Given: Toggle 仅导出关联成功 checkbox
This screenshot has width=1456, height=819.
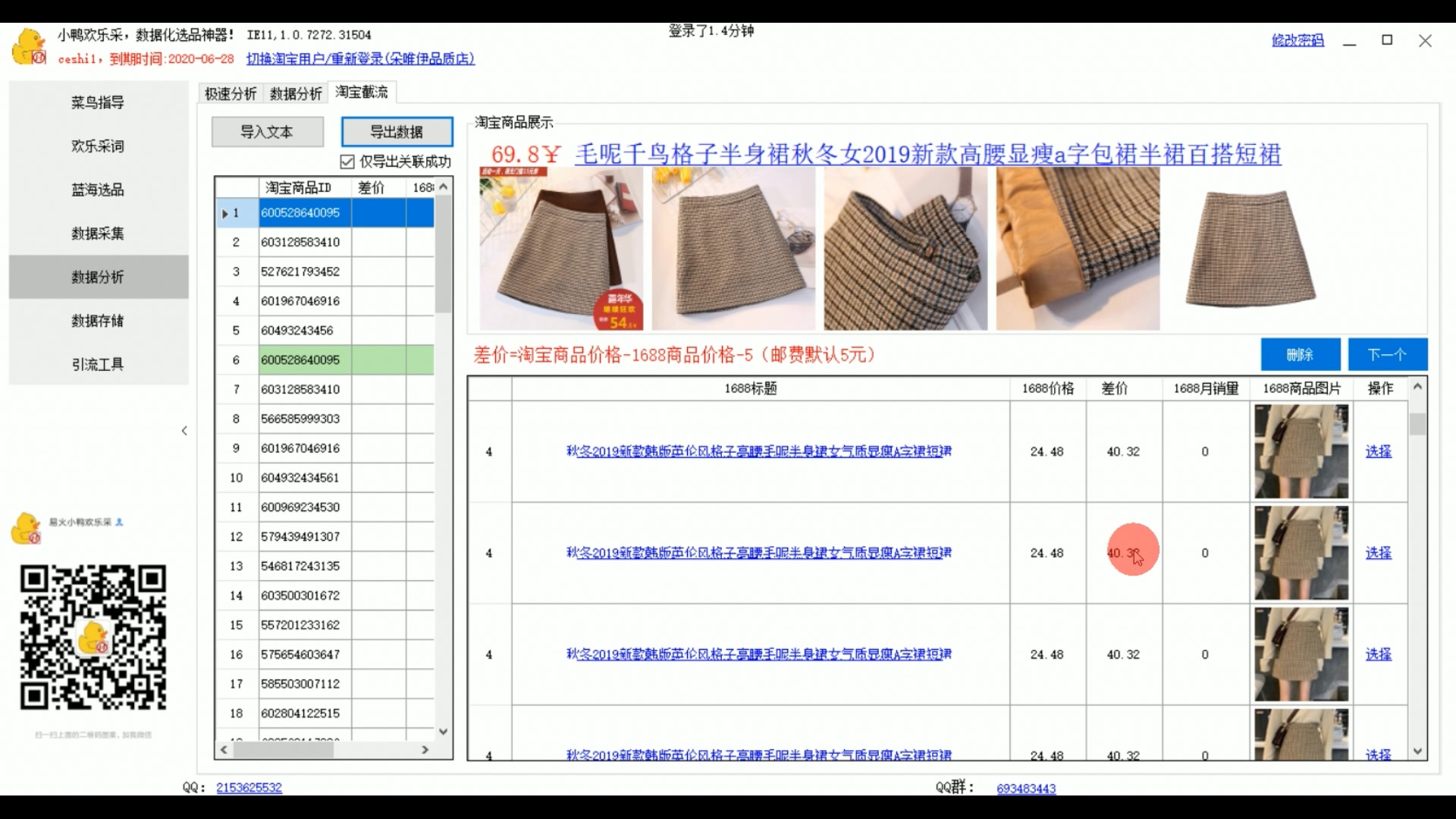Looking at the screenshot, I should pos(347,162).
